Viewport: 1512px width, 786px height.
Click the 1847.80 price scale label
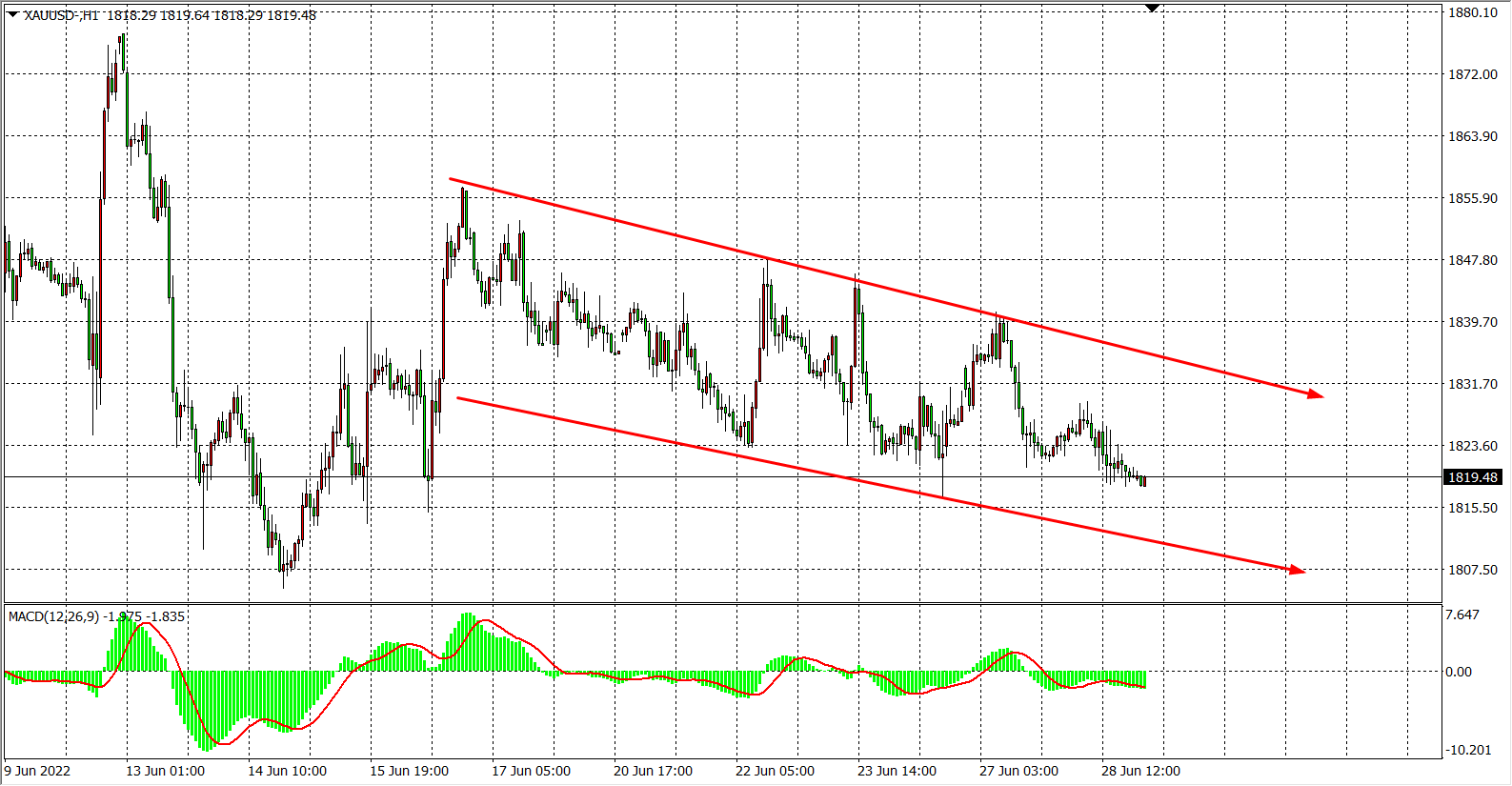pos(1472,260)
